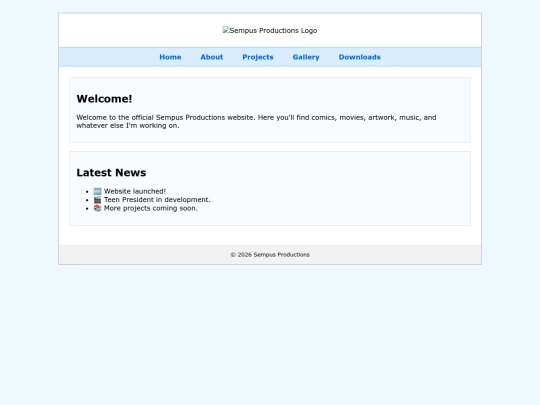Viewport: 540px width, 405px height.
Task: Open the Home navigation link
Action: [x=170, y=57]
